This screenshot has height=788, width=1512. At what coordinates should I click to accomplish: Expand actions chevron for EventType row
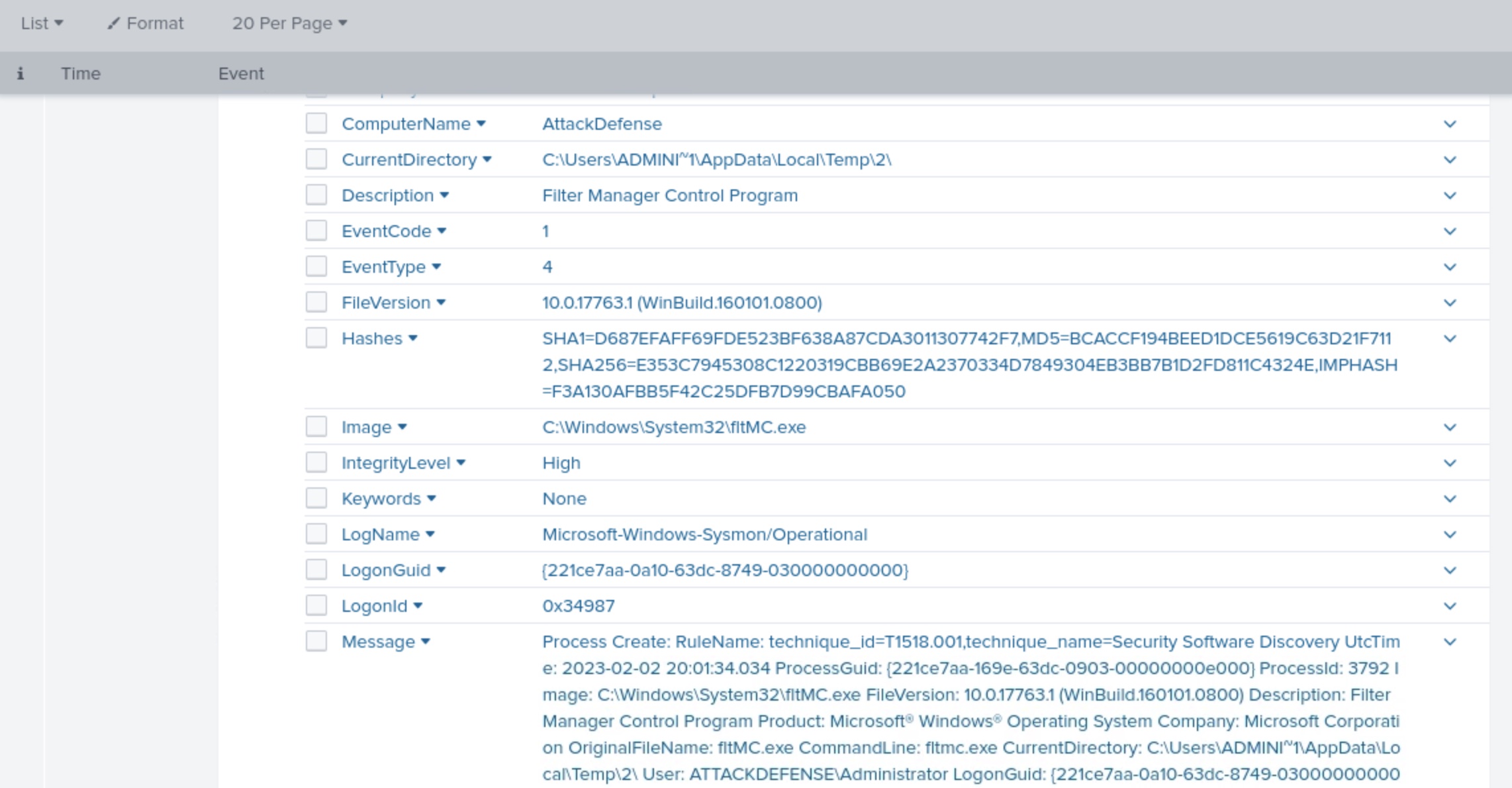click(1450, 267)
